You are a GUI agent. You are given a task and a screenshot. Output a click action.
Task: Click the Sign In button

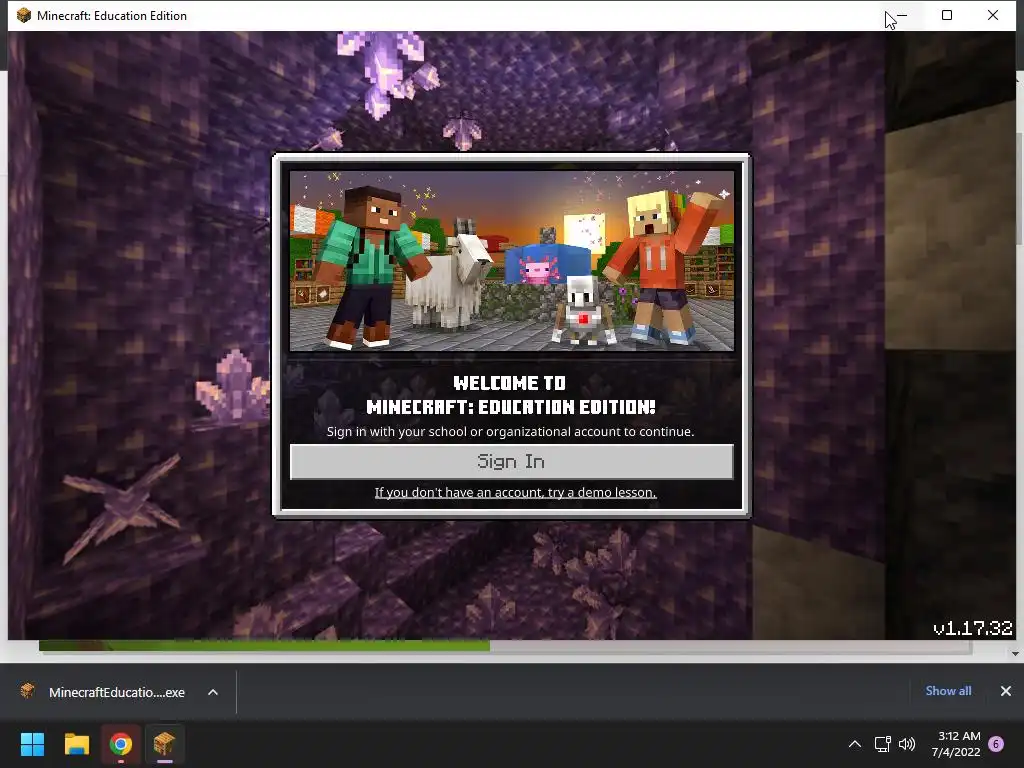(x=511, y=462)
